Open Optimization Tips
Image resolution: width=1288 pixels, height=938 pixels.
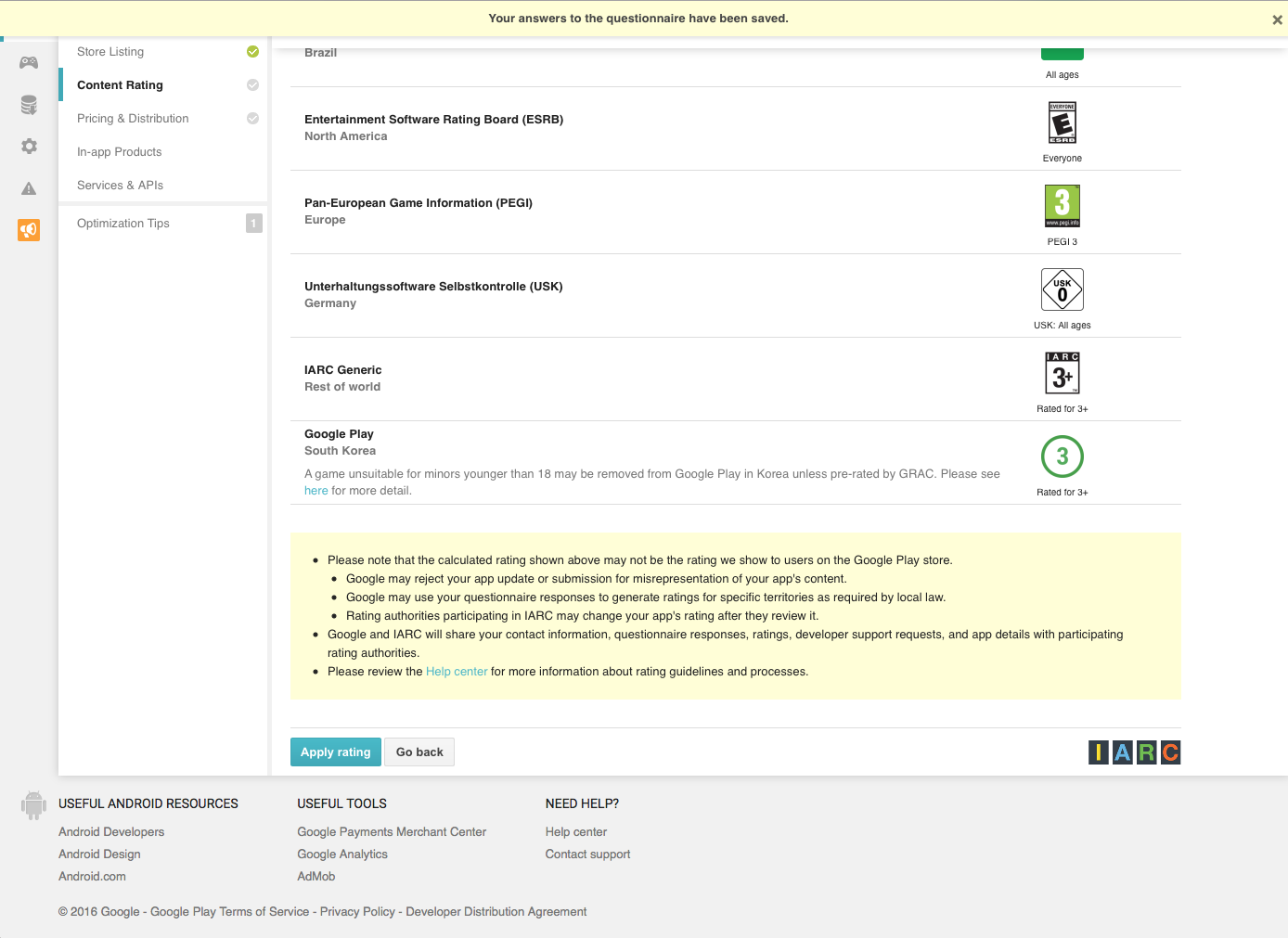(123, 224)
